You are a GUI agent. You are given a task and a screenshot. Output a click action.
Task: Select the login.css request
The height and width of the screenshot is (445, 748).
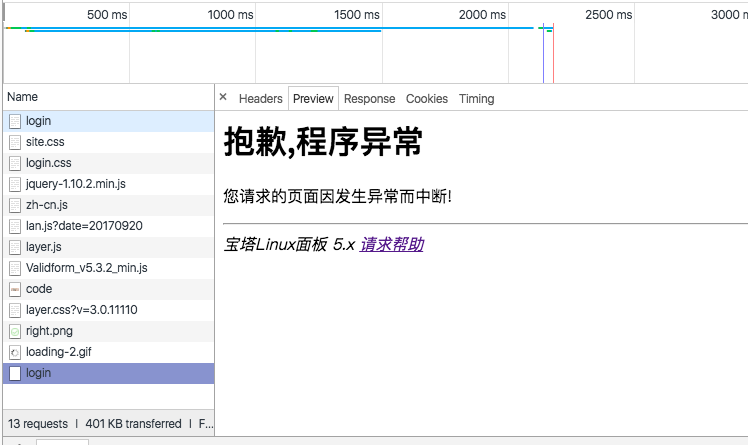click(109, 163)
